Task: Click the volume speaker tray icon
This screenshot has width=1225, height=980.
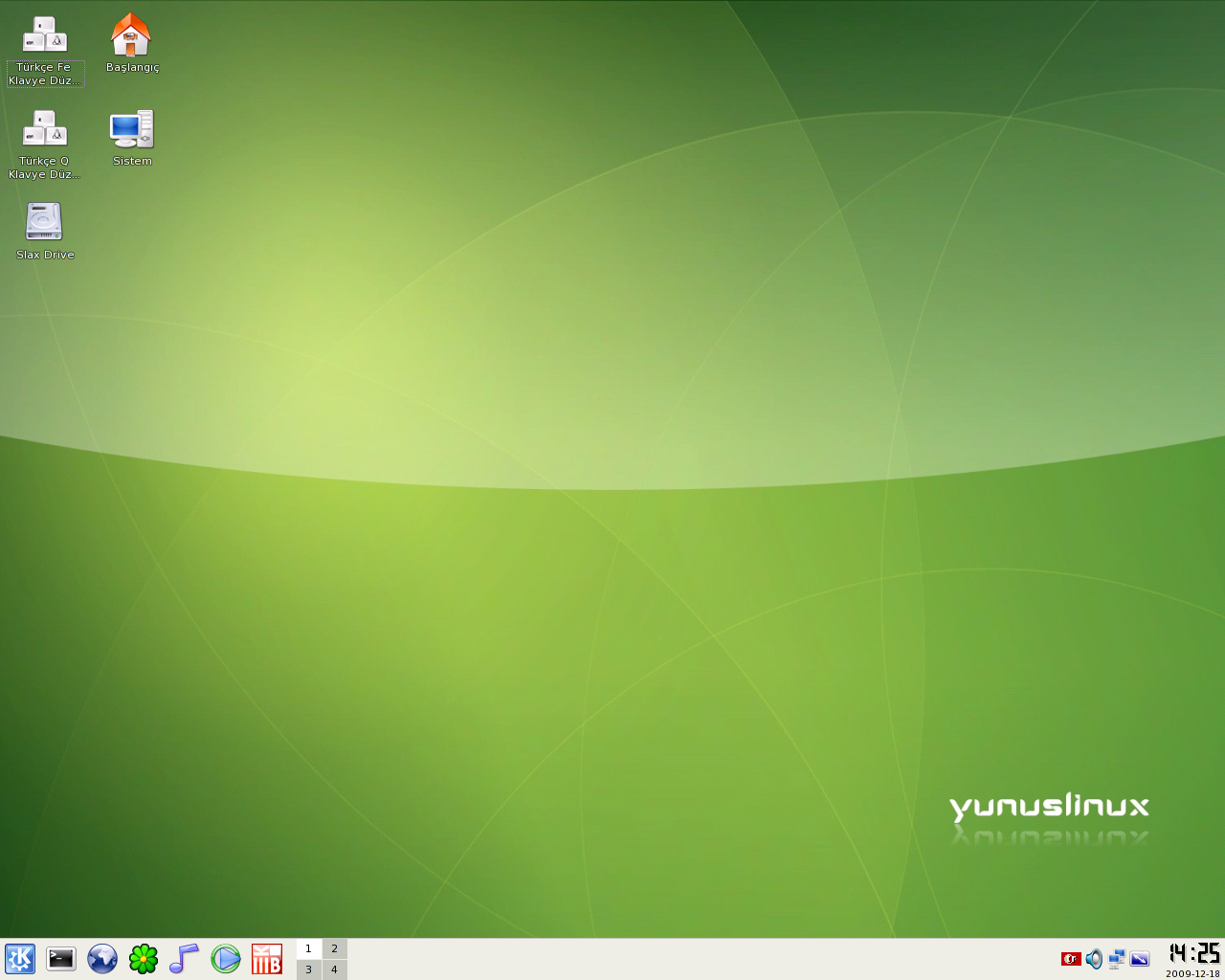Action: (x=1094, y=958)
